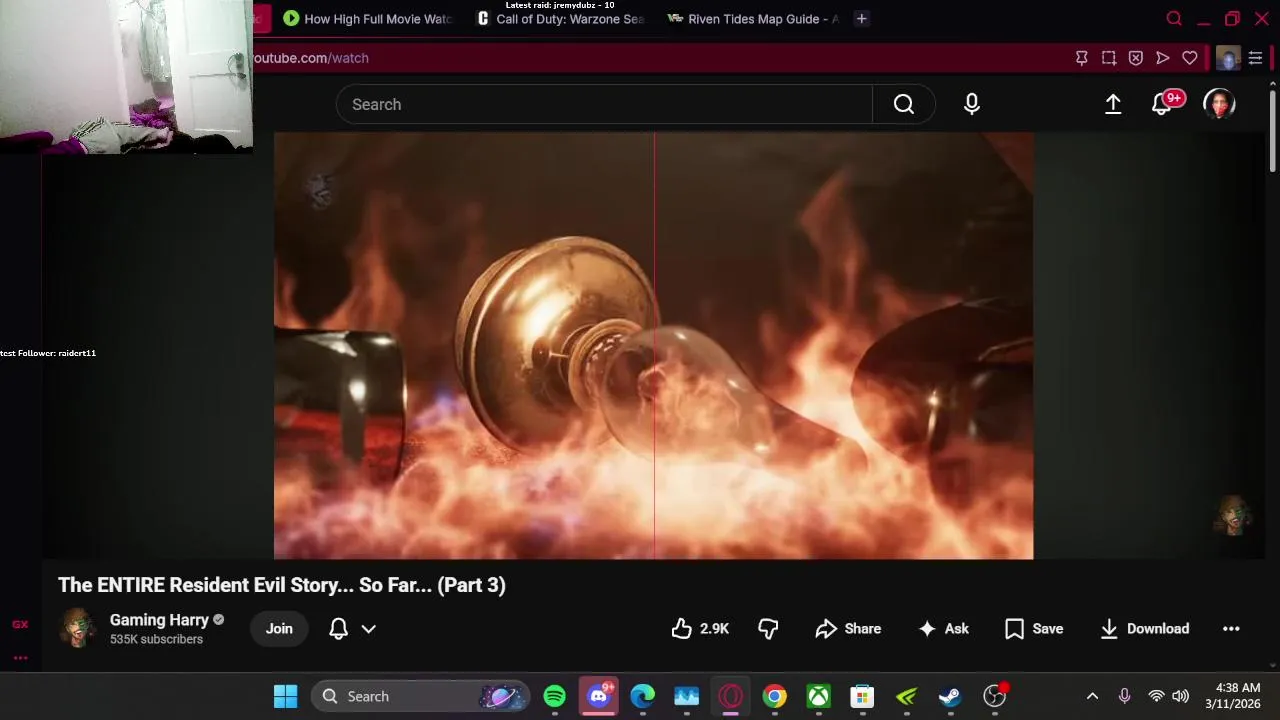Viewport: 1280px width, 720px height.
Task: Open Spotify from the taskbar
Action: point(555,696)
